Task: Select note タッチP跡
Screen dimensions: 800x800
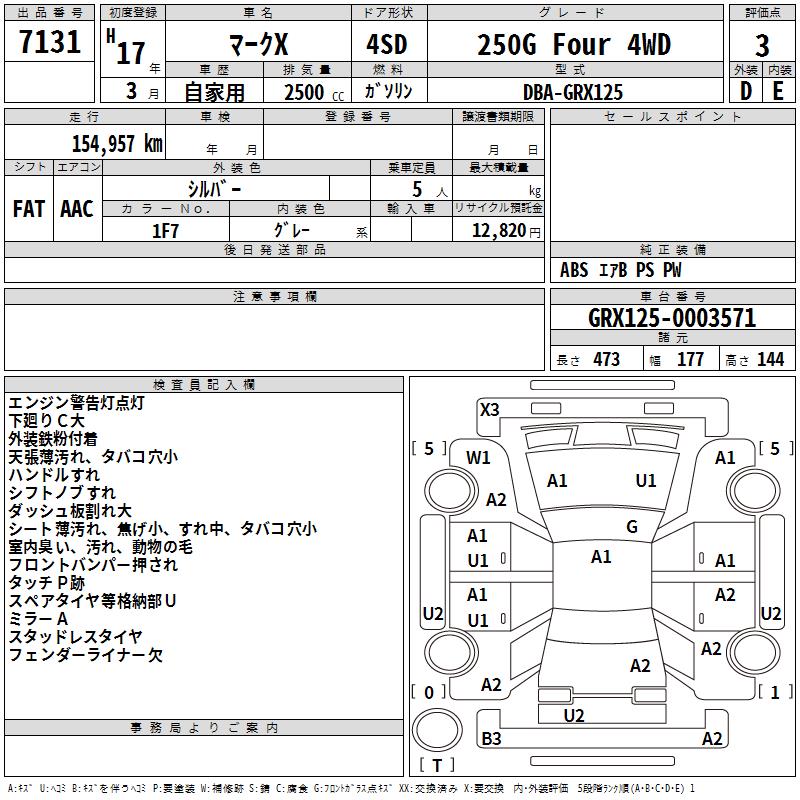Action: tap(46, 583)
